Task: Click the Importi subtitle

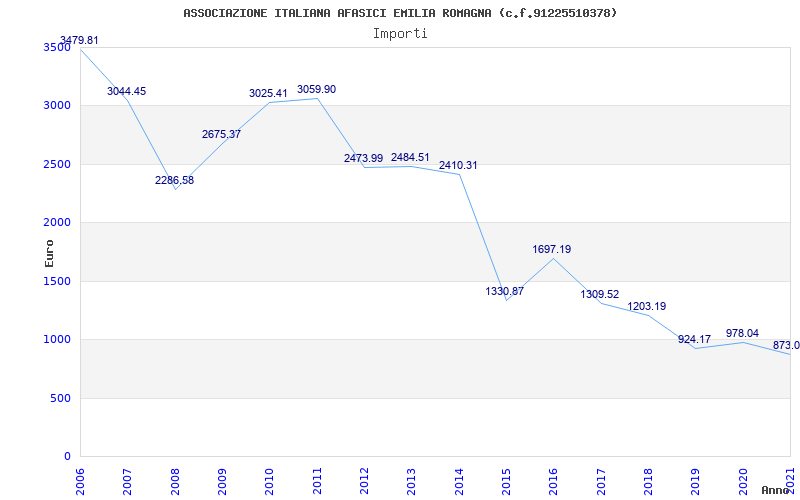Action: click(x=400, y=34)
